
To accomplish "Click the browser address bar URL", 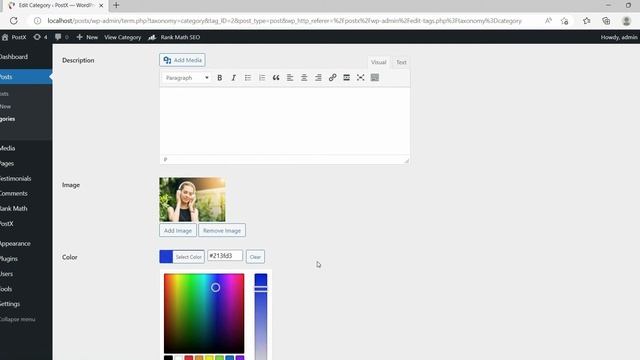I will click(284, 21).
